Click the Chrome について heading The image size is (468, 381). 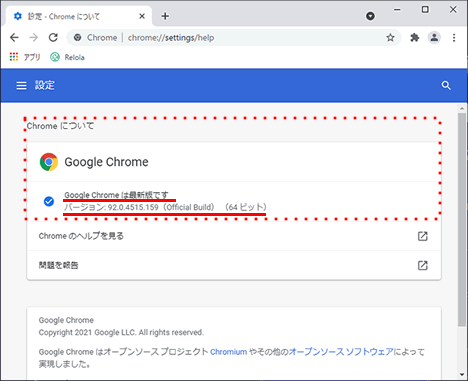(60, 126)
